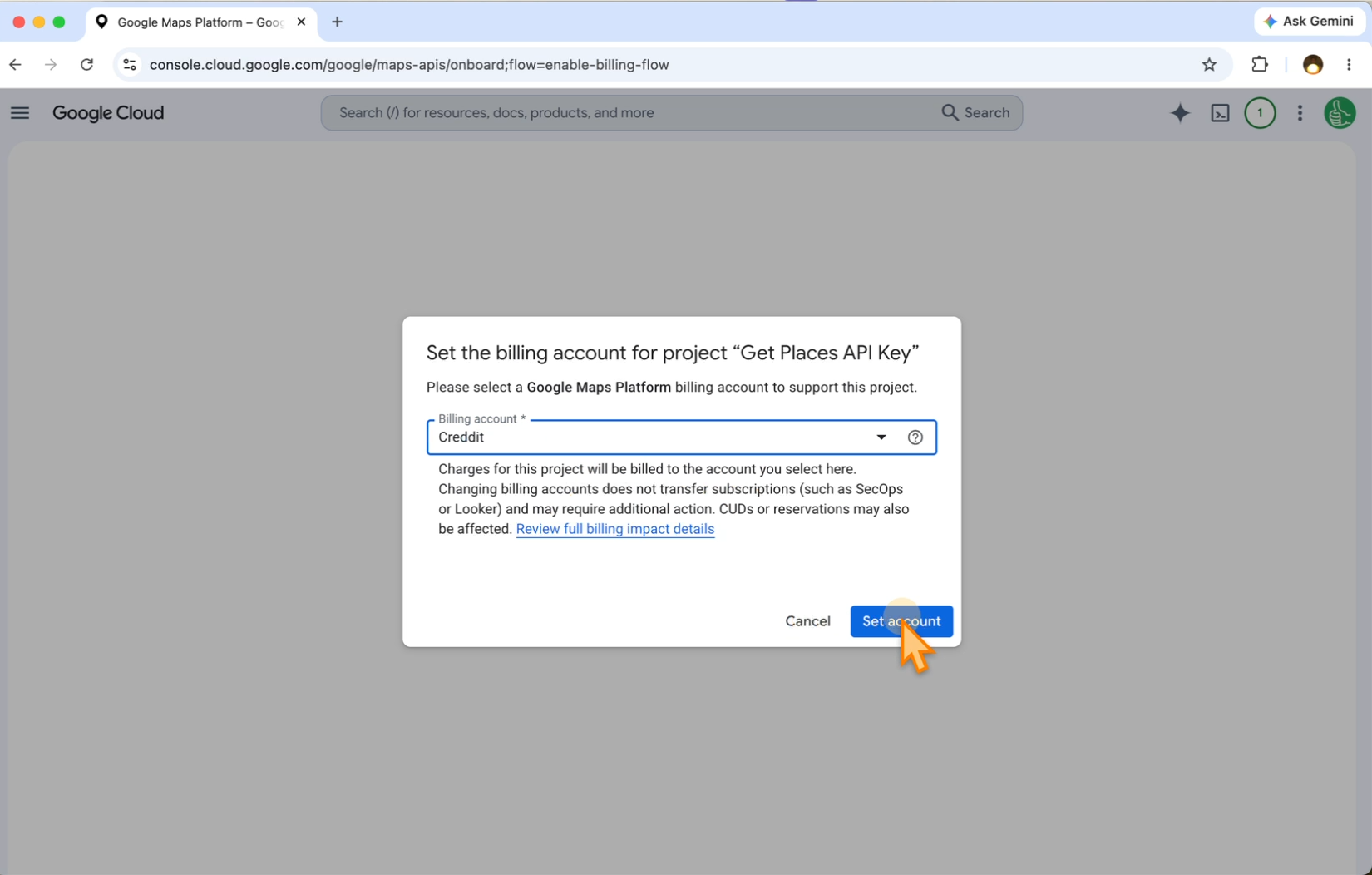The image size is (1372, 875).
Task: Select the Google Maps Platform tab
Action: tap(200, 22)
